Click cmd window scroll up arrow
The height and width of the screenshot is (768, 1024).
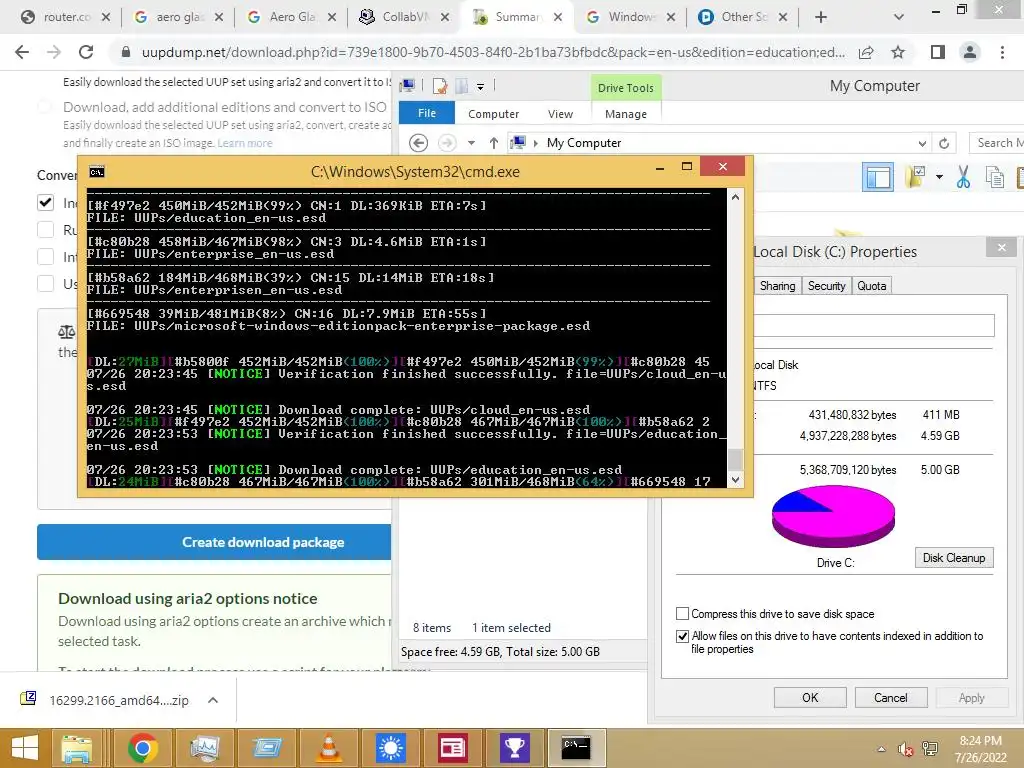tap(735, 197)
